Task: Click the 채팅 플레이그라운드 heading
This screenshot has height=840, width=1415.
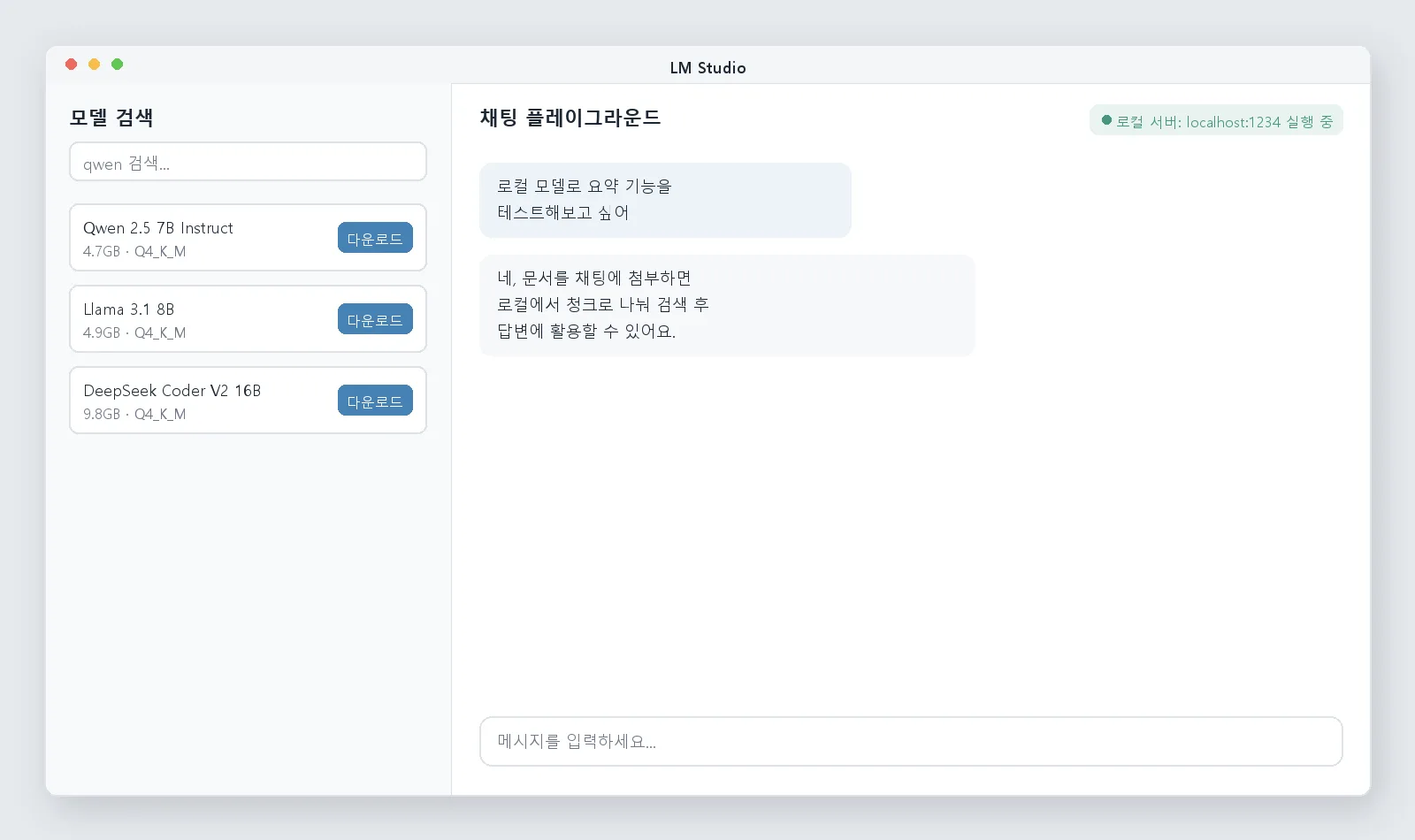Action: 570,118
